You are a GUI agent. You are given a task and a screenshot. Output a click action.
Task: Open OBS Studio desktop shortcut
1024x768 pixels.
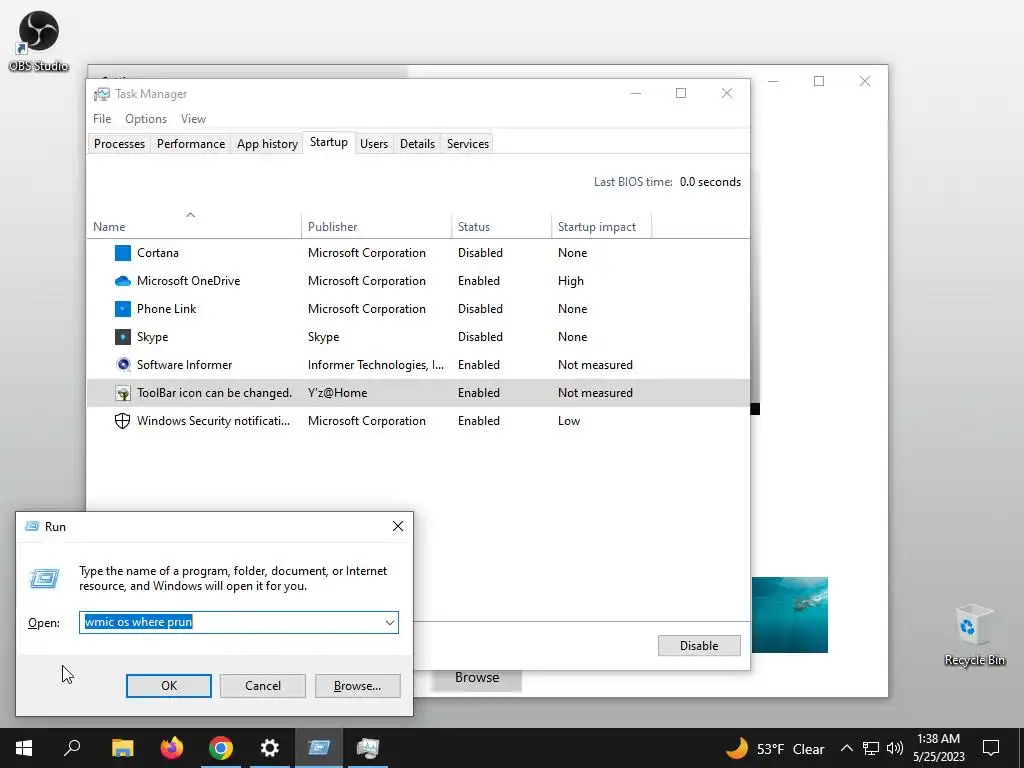coord(39,41)
